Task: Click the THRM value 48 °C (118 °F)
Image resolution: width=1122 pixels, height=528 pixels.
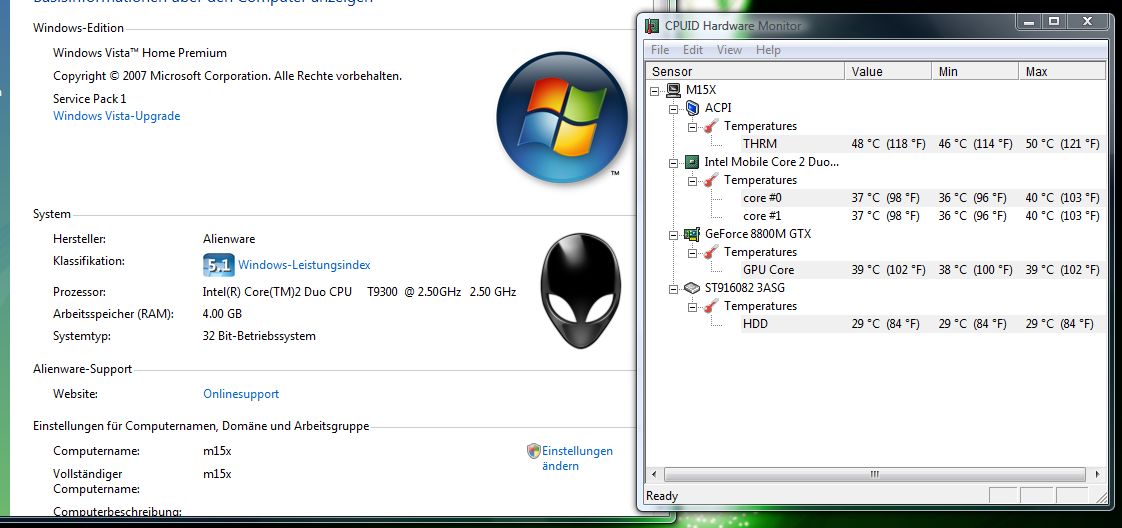Action: tap(888, 144)
